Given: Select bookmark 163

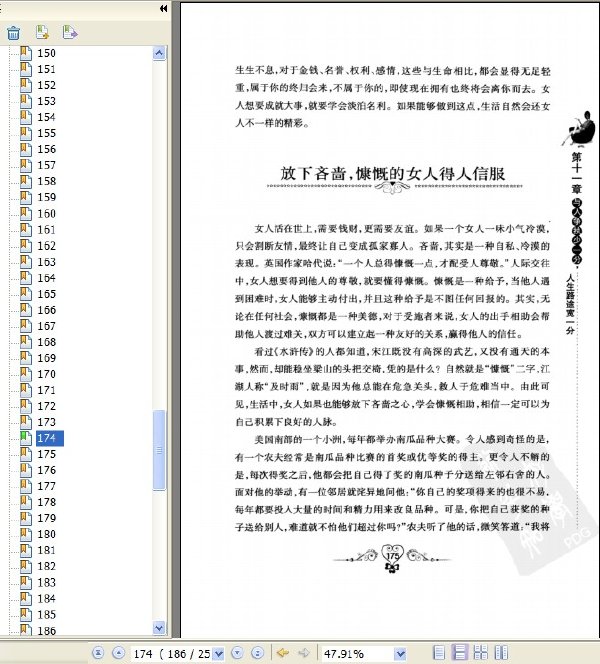Looking at the screenshot, I should point(46,262).
